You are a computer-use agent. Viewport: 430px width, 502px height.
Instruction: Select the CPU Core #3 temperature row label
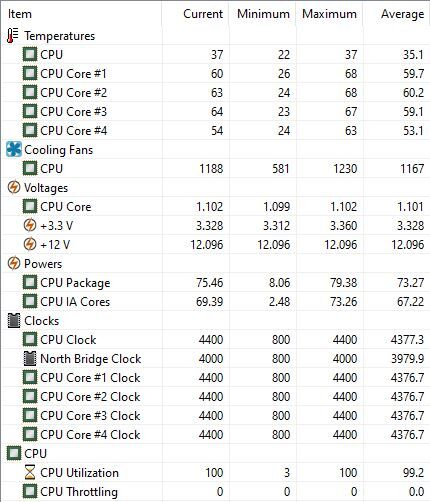[x=73, y=112]
